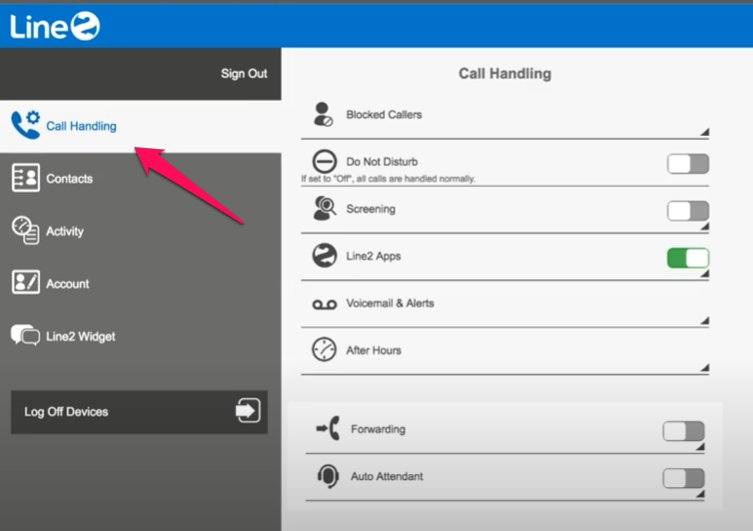The image size is (753, 531).
Task: Click the Screening label text
Action: [371, 209]
